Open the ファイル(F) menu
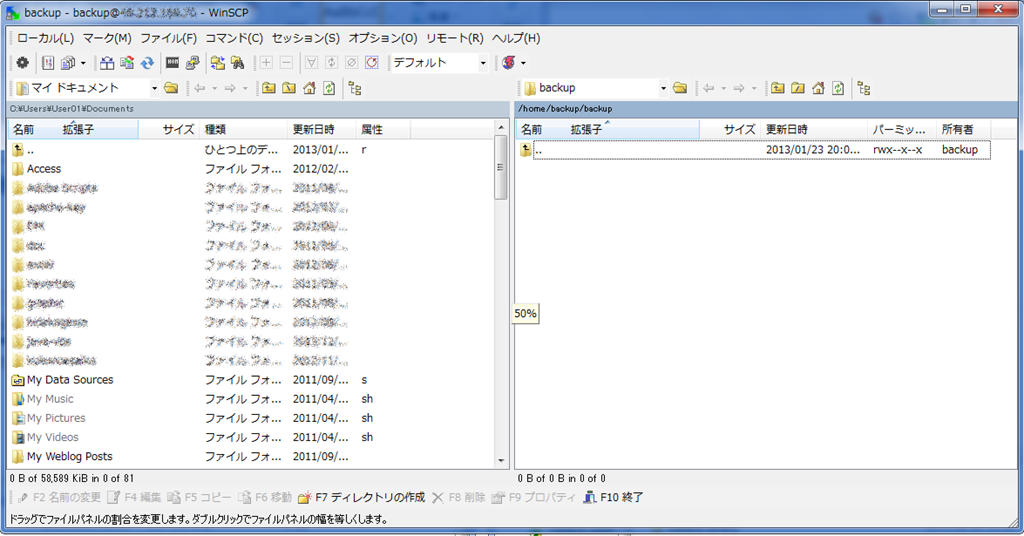1024x536 pixels. click(x=168, y=38)
